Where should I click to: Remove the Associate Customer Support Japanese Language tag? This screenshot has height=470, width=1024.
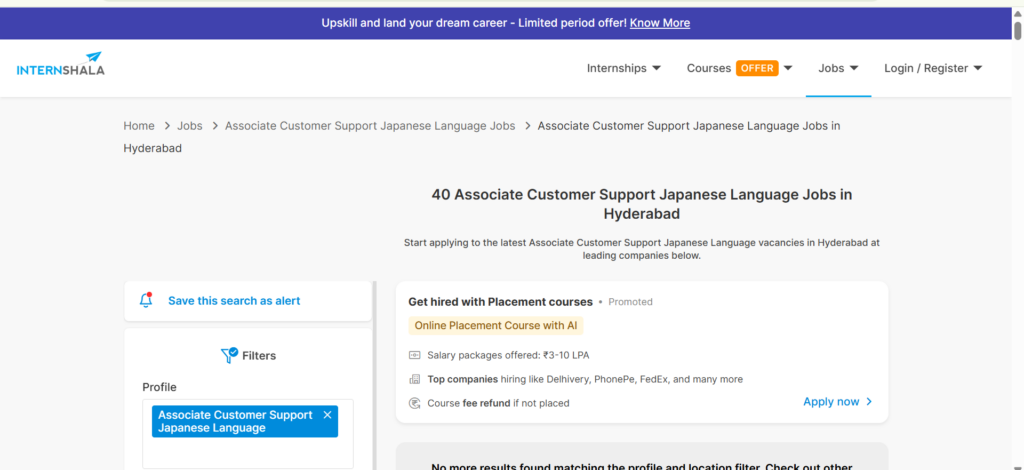tap(327, 415)
